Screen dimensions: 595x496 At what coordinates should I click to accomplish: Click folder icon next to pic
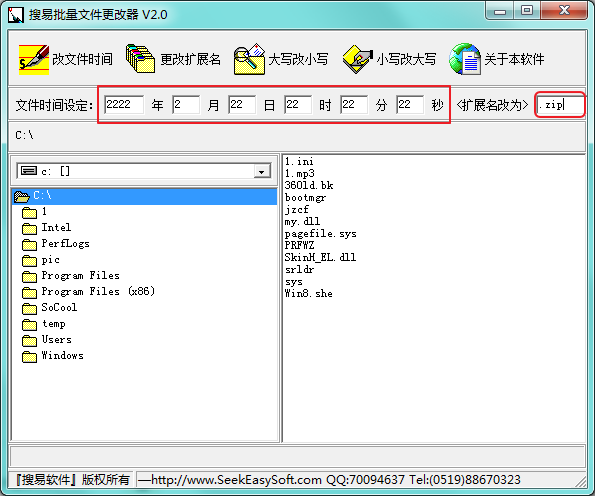(x=29, y=261)
